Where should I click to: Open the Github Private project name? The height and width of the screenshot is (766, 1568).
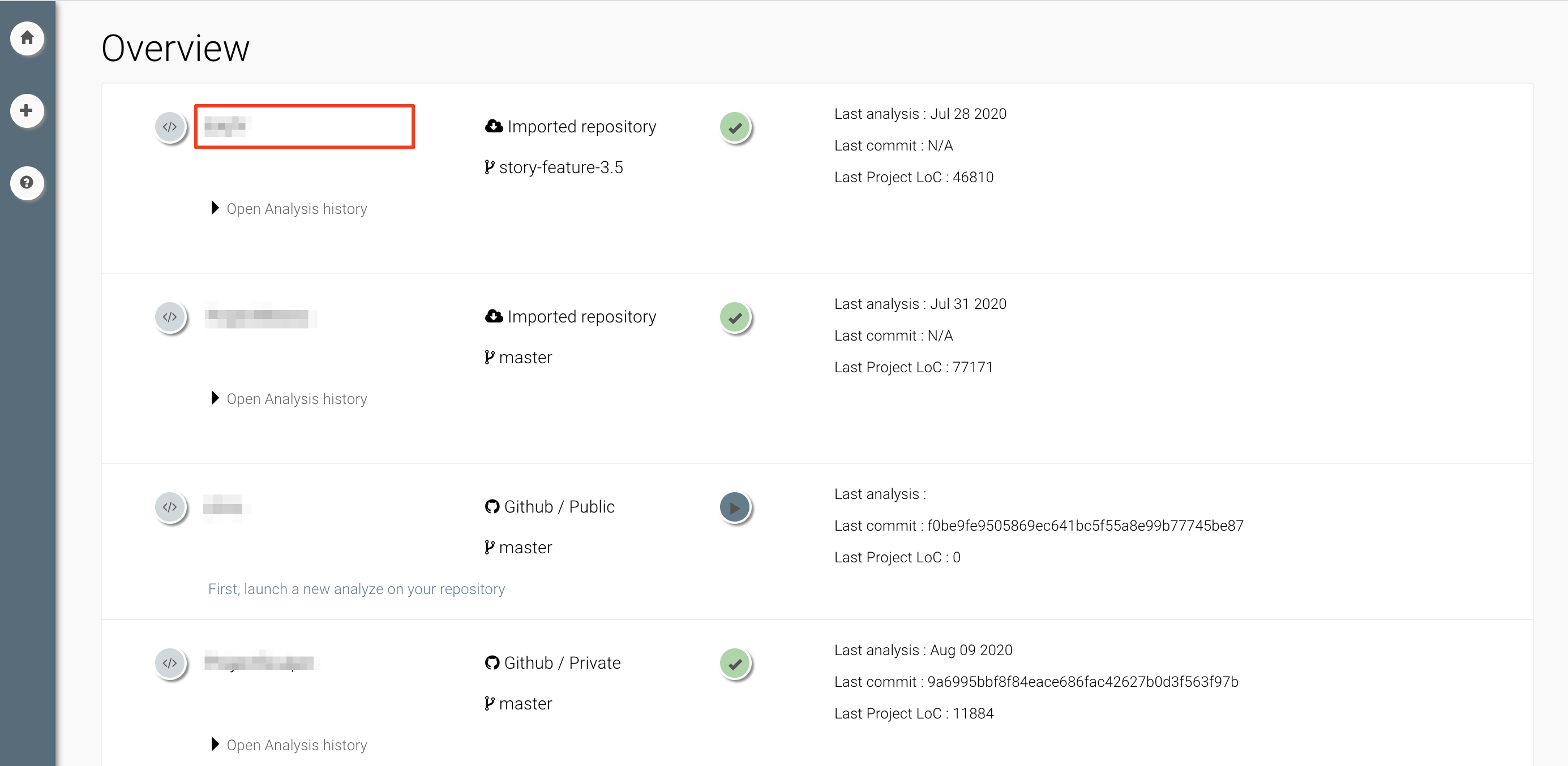259,662
